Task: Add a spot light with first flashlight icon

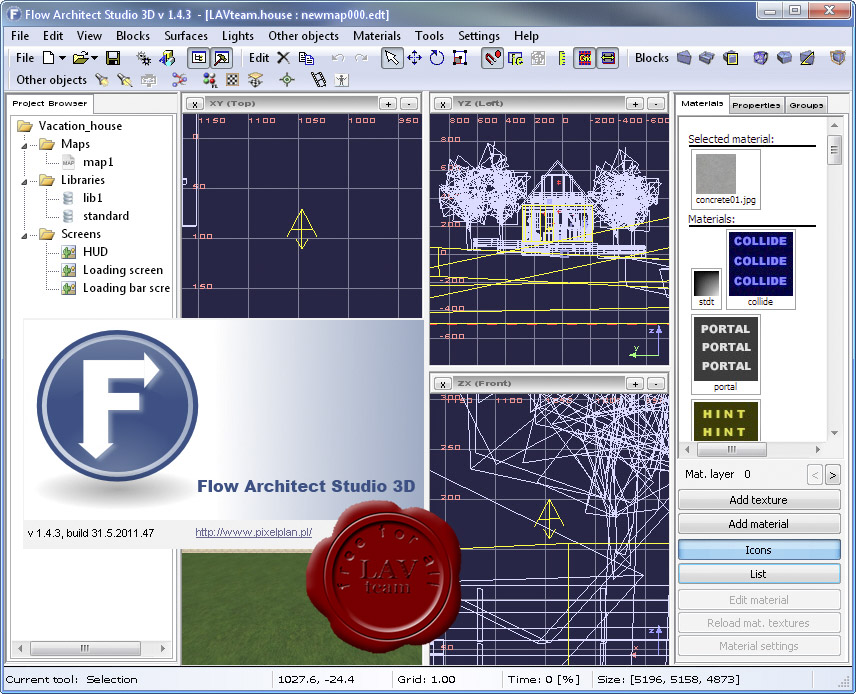Action: click(x=102, y=80)
